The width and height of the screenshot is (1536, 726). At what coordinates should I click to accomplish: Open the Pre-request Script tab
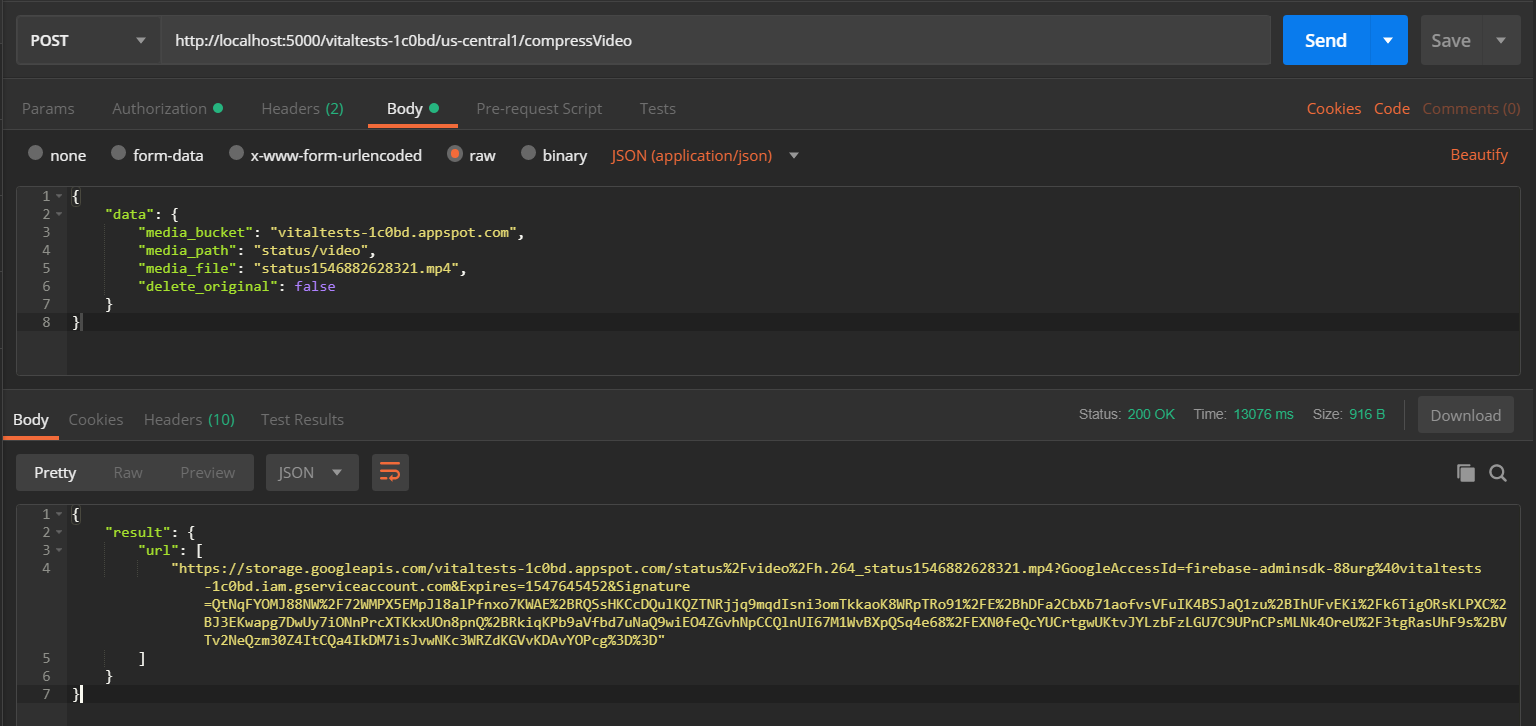539,108
